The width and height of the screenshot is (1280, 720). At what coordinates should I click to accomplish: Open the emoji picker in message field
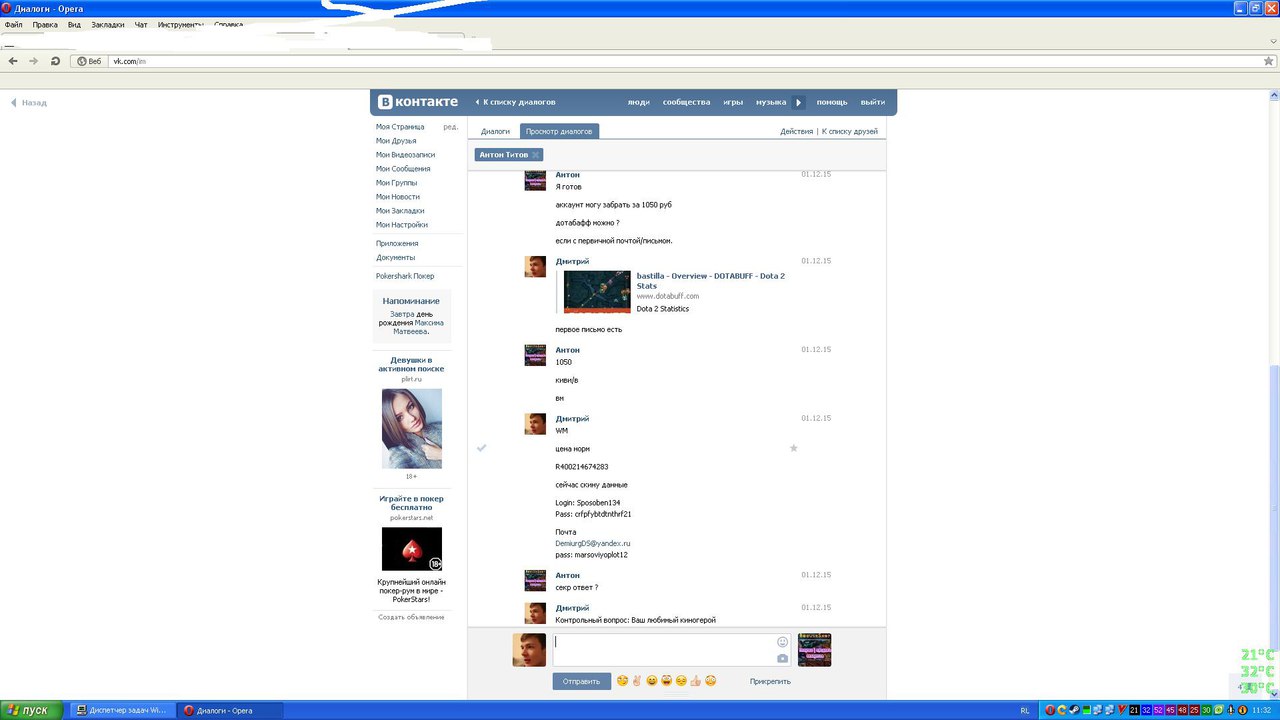coord(782,642)
